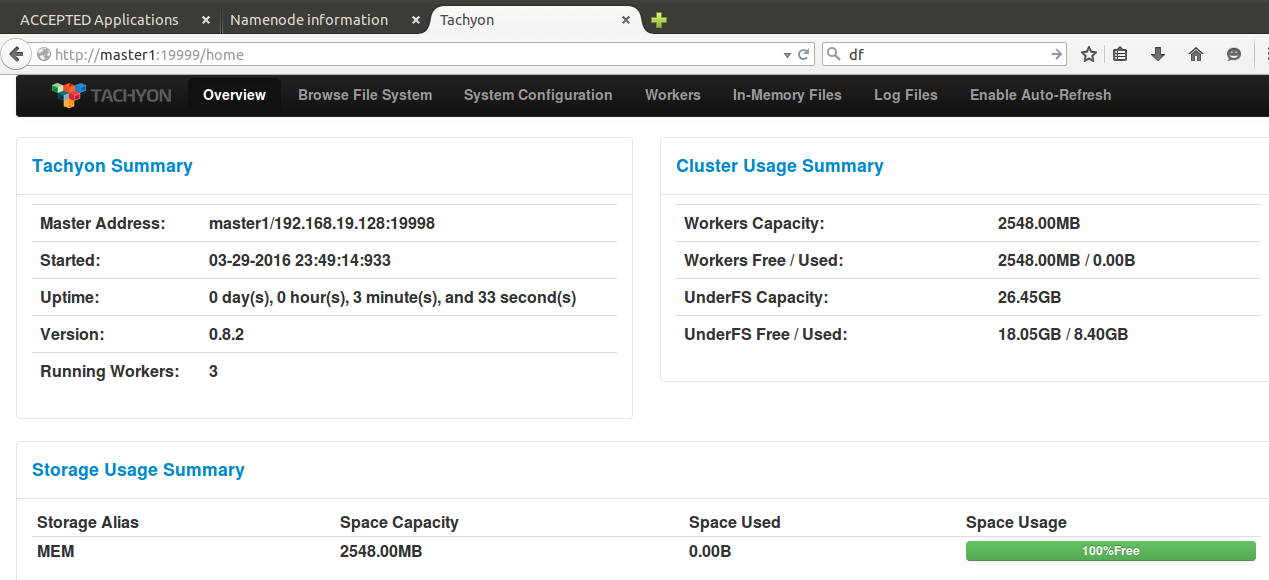The height and width of the screenshot is (580, 1269).
Task: Open In-Memory Files page
Action: click(787, 95)
